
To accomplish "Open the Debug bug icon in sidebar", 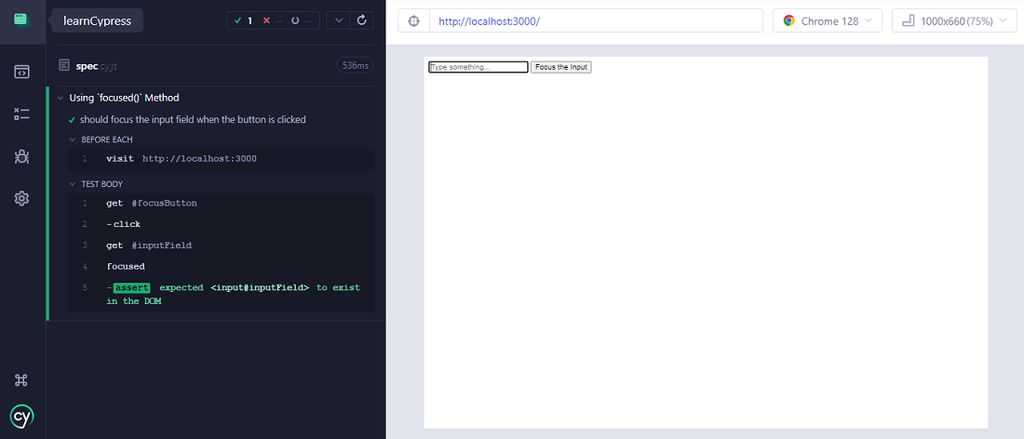I will pos(22,156).
